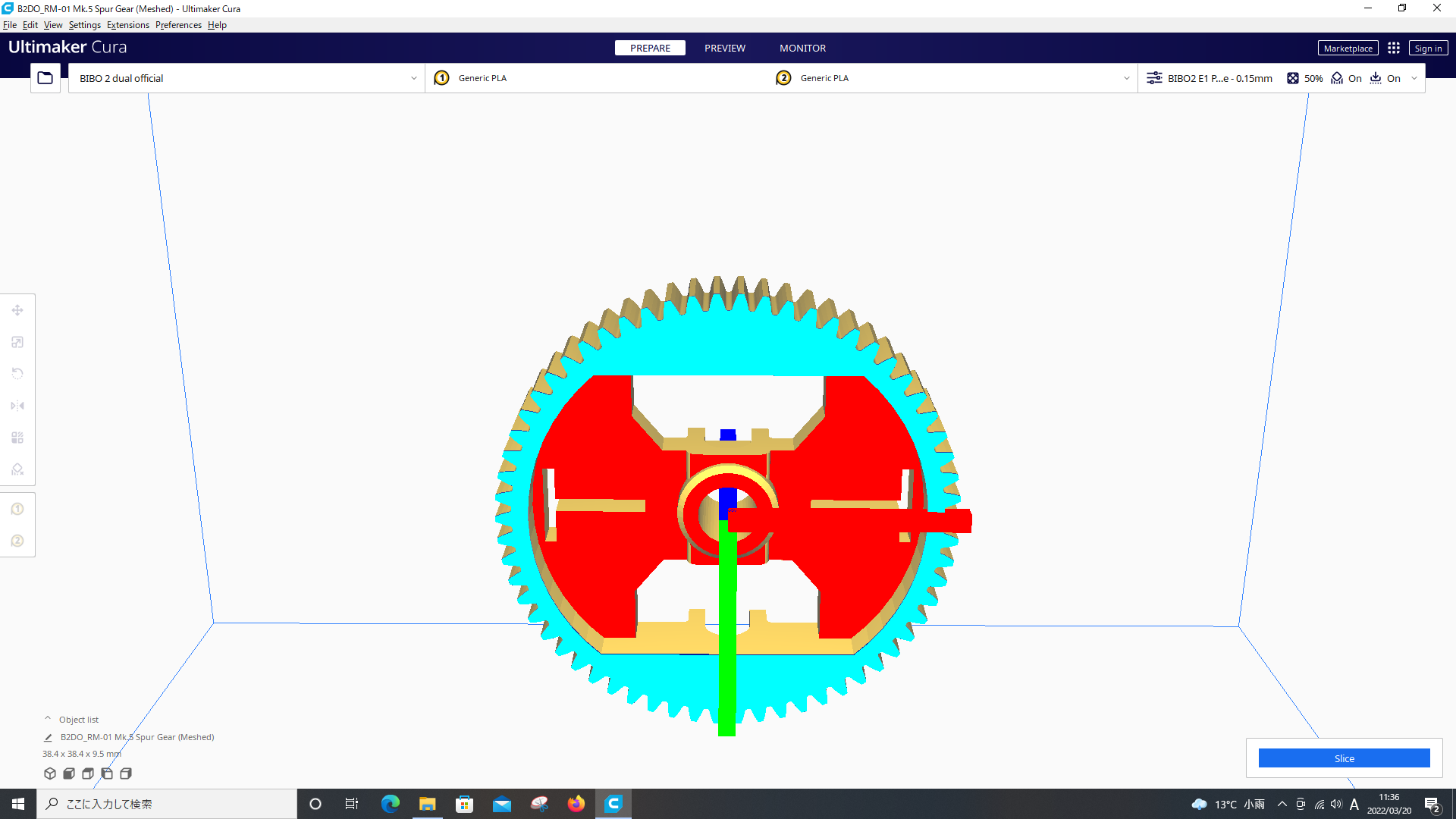Open File Explorer from taskbar
Screen dimensions: 1456x819
(428, 804)
